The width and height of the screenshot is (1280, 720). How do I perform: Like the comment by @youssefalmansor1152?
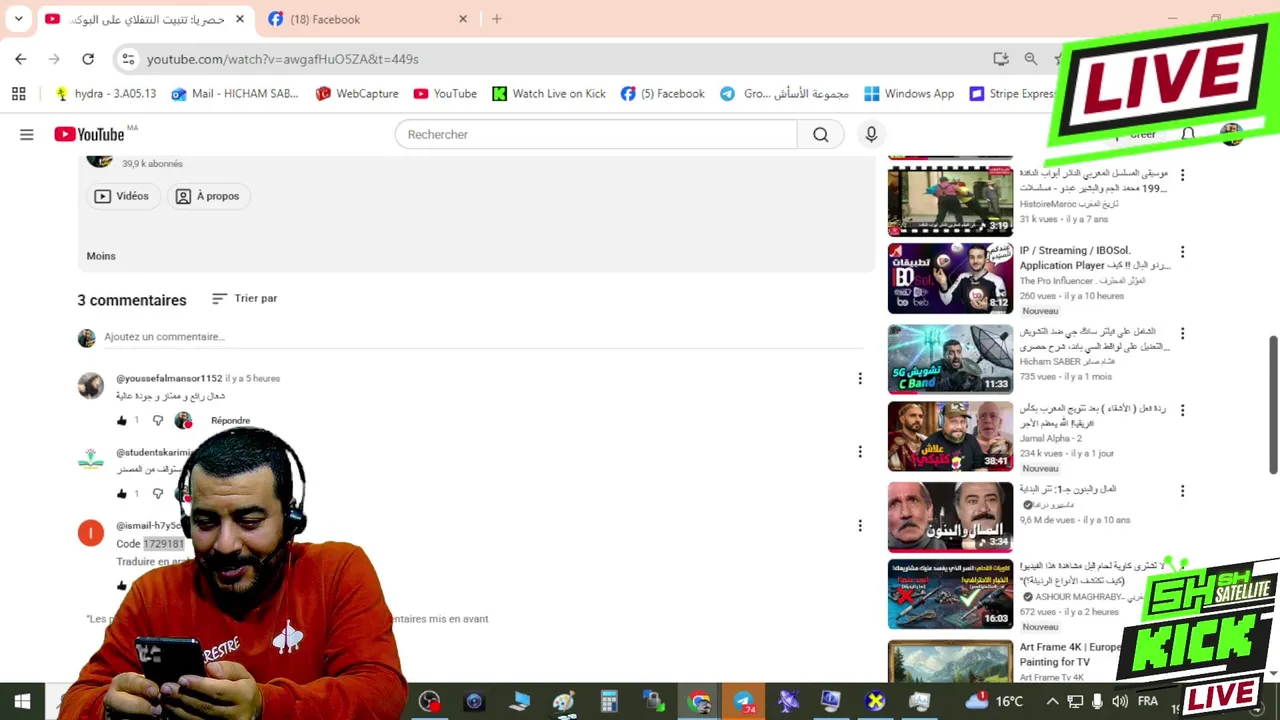(122, 421)
